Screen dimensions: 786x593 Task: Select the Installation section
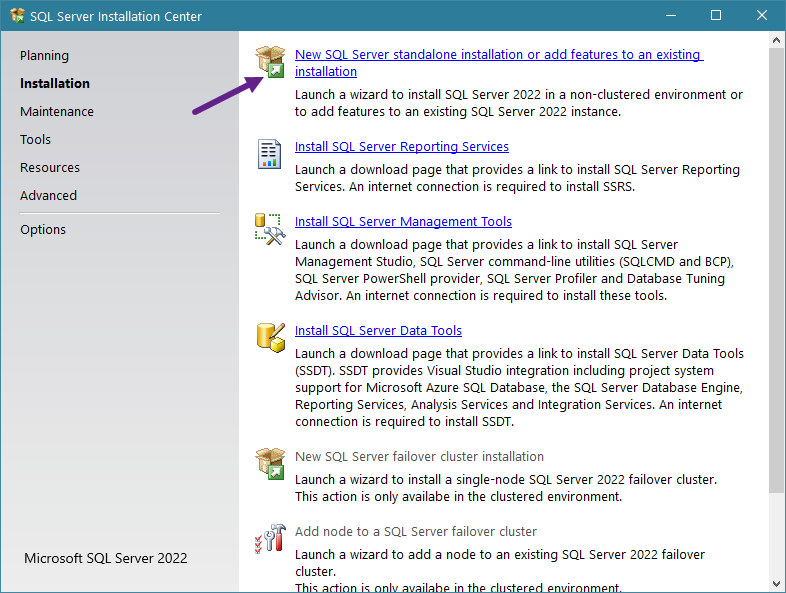55,83
